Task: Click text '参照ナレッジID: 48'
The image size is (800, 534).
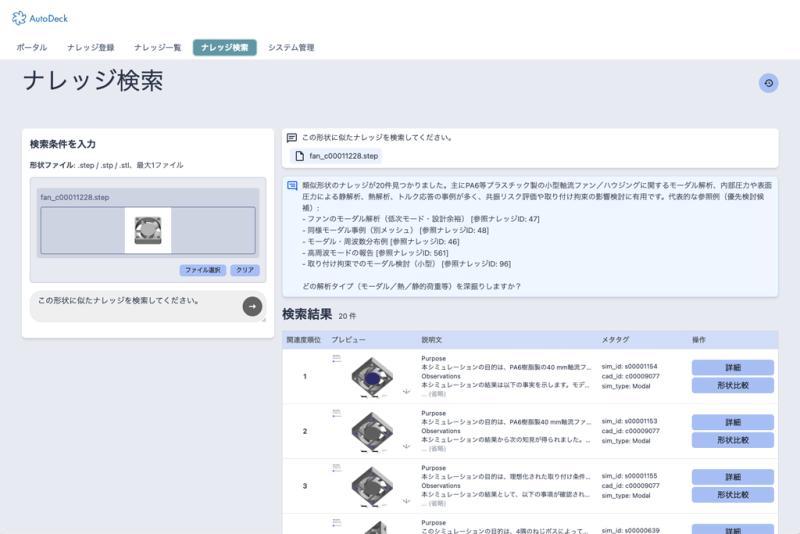Action: pos(455,230)
